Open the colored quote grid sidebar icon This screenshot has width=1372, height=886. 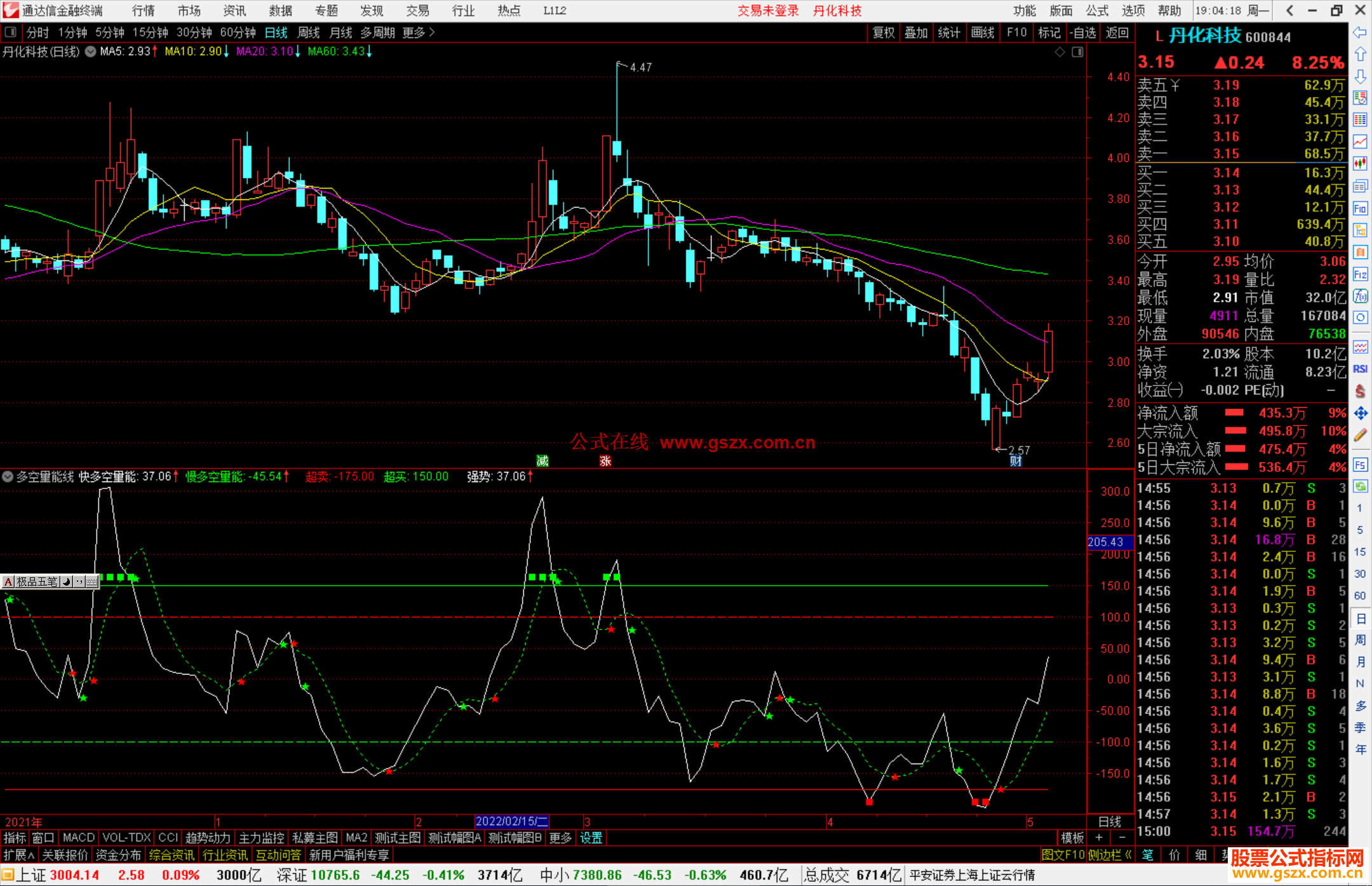click(1360, 119)
